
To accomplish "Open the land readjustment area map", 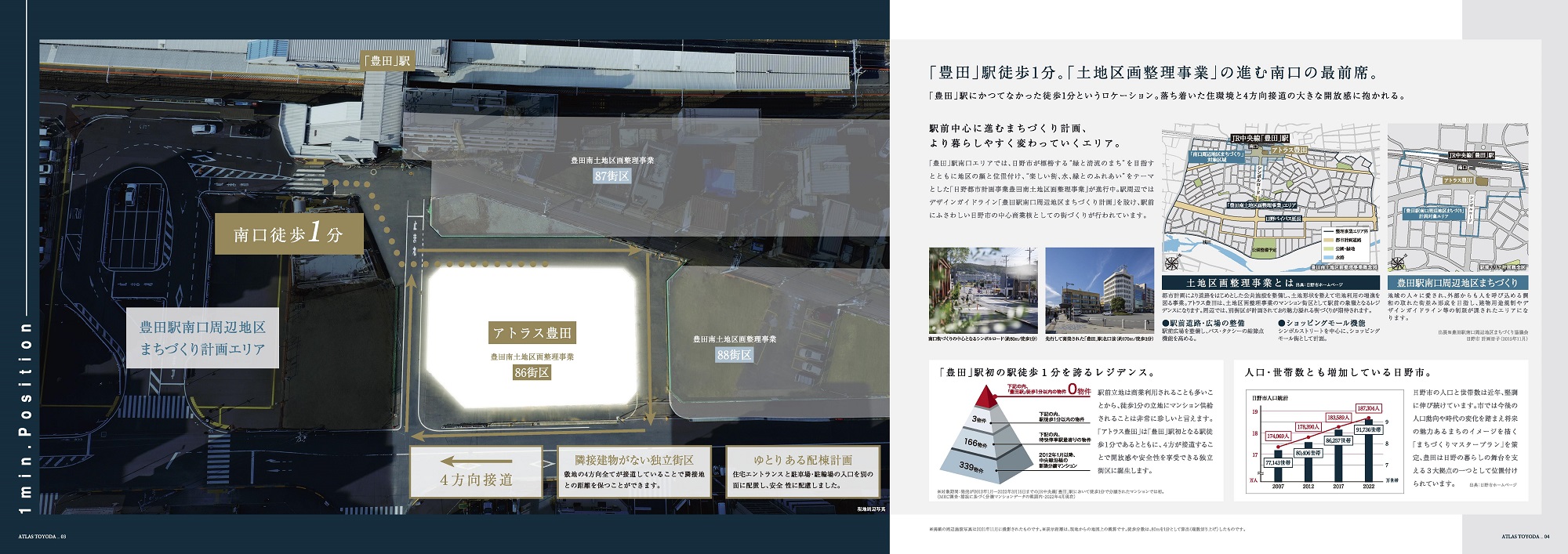I will click(x=1270, y=197).
